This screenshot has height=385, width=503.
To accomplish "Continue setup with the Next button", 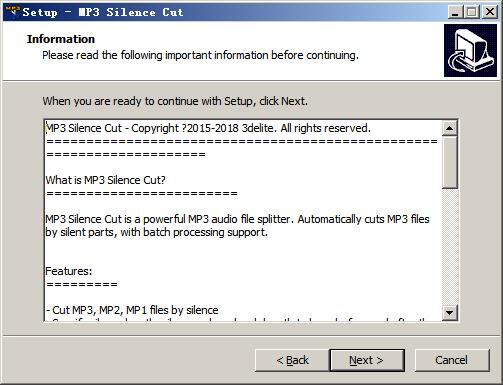I will tap(367, 360).
